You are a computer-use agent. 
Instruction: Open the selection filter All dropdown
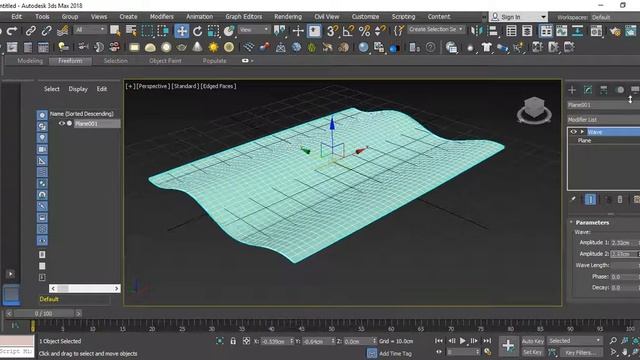click(x=90, y=29)
